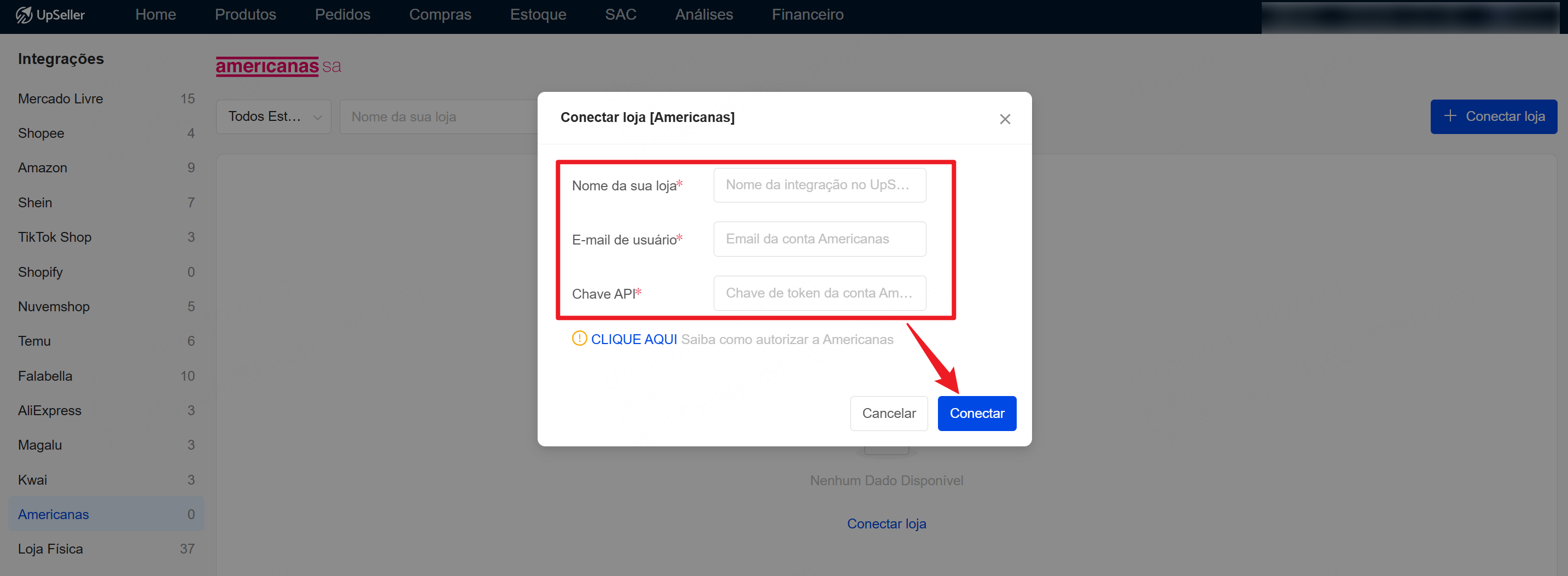Click the top-right Conectar loja button
Image resolution: width=1568 pixels, height=576 pixels.
click(x=1493, y=117)
